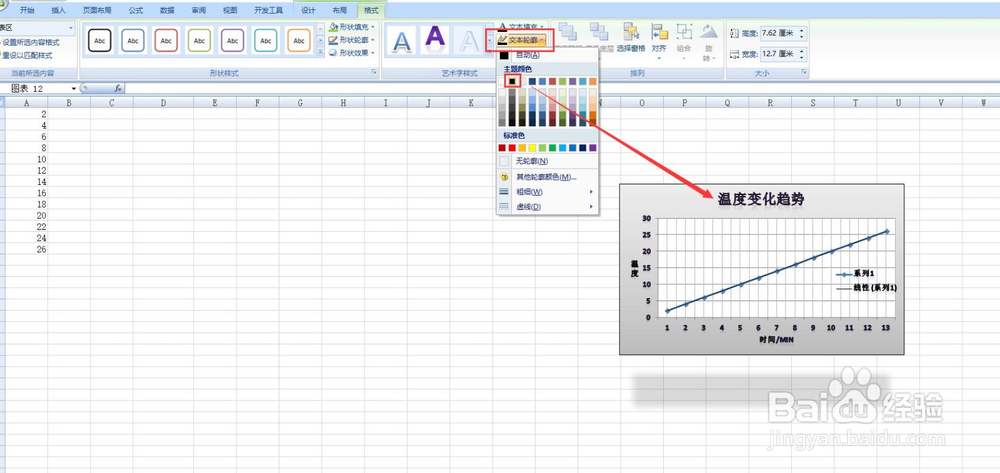Select the 温度 vertical axis title
Image resolution: width=1000 pixels, height=473 pixels.
(635, 268)
